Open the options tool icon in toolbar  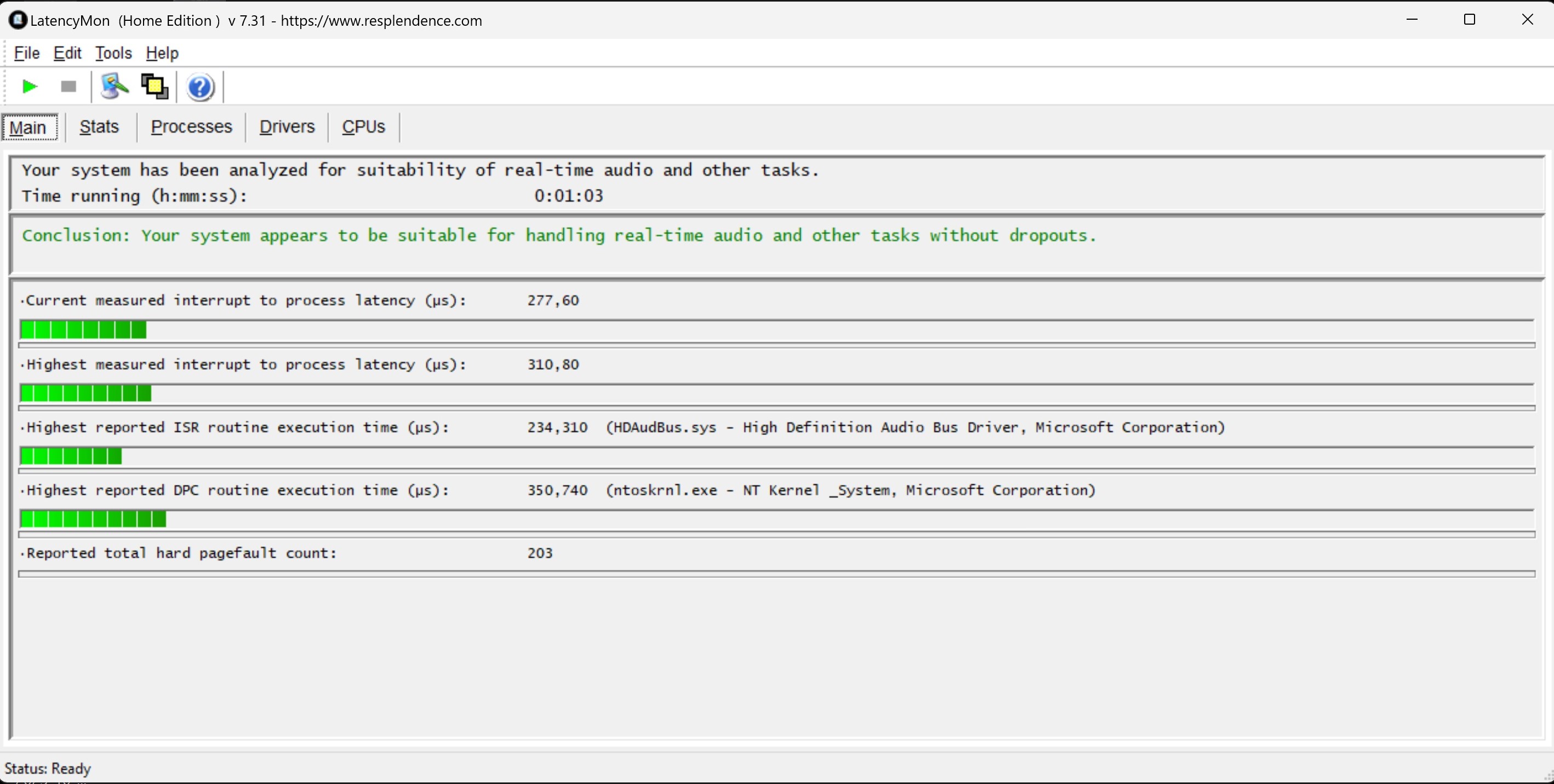point(113,87)
